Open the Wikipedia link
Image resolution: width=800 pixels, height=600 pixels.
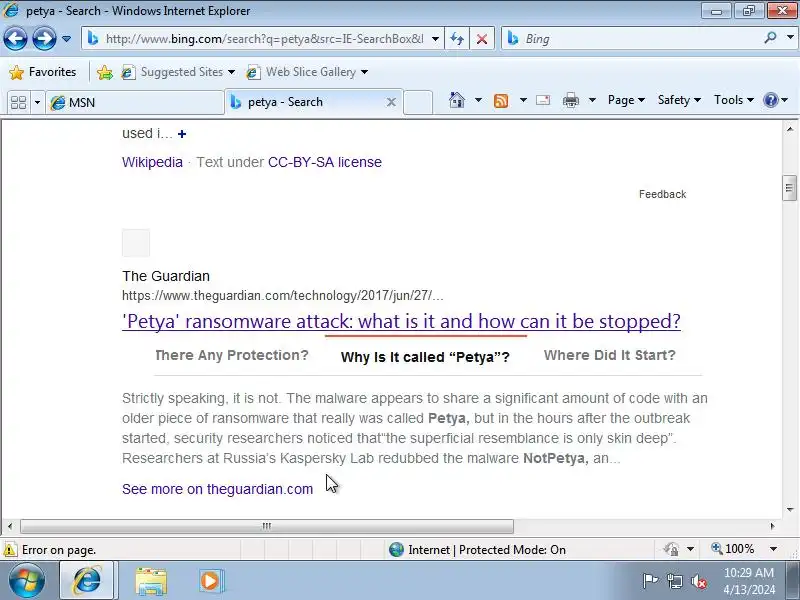(x=152, y=162)
